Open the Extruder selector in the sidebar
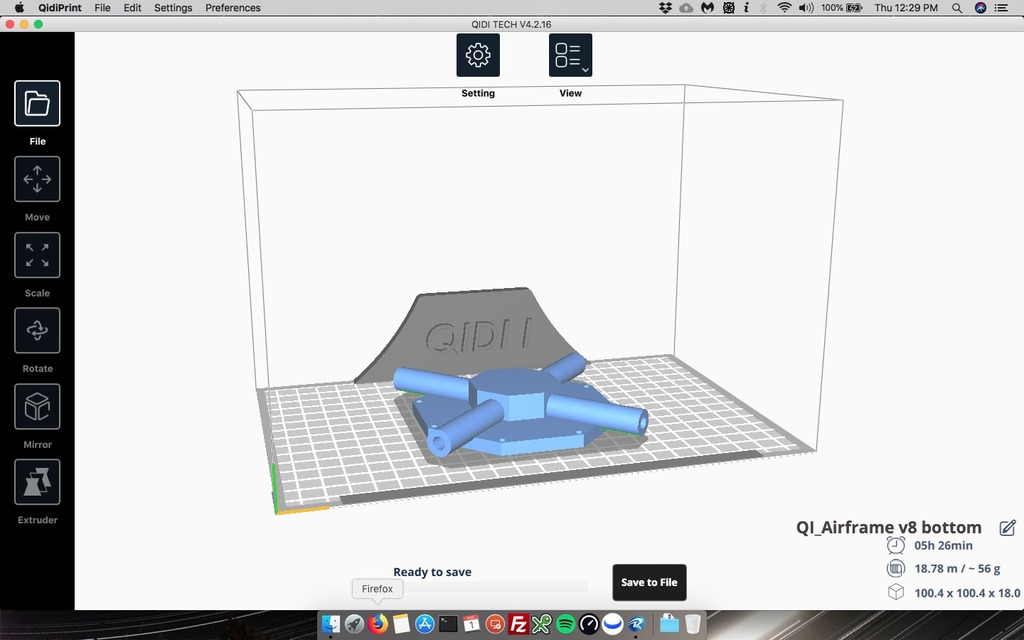Viewport: 1024px width, 640px height. click(x=37, y=482)
